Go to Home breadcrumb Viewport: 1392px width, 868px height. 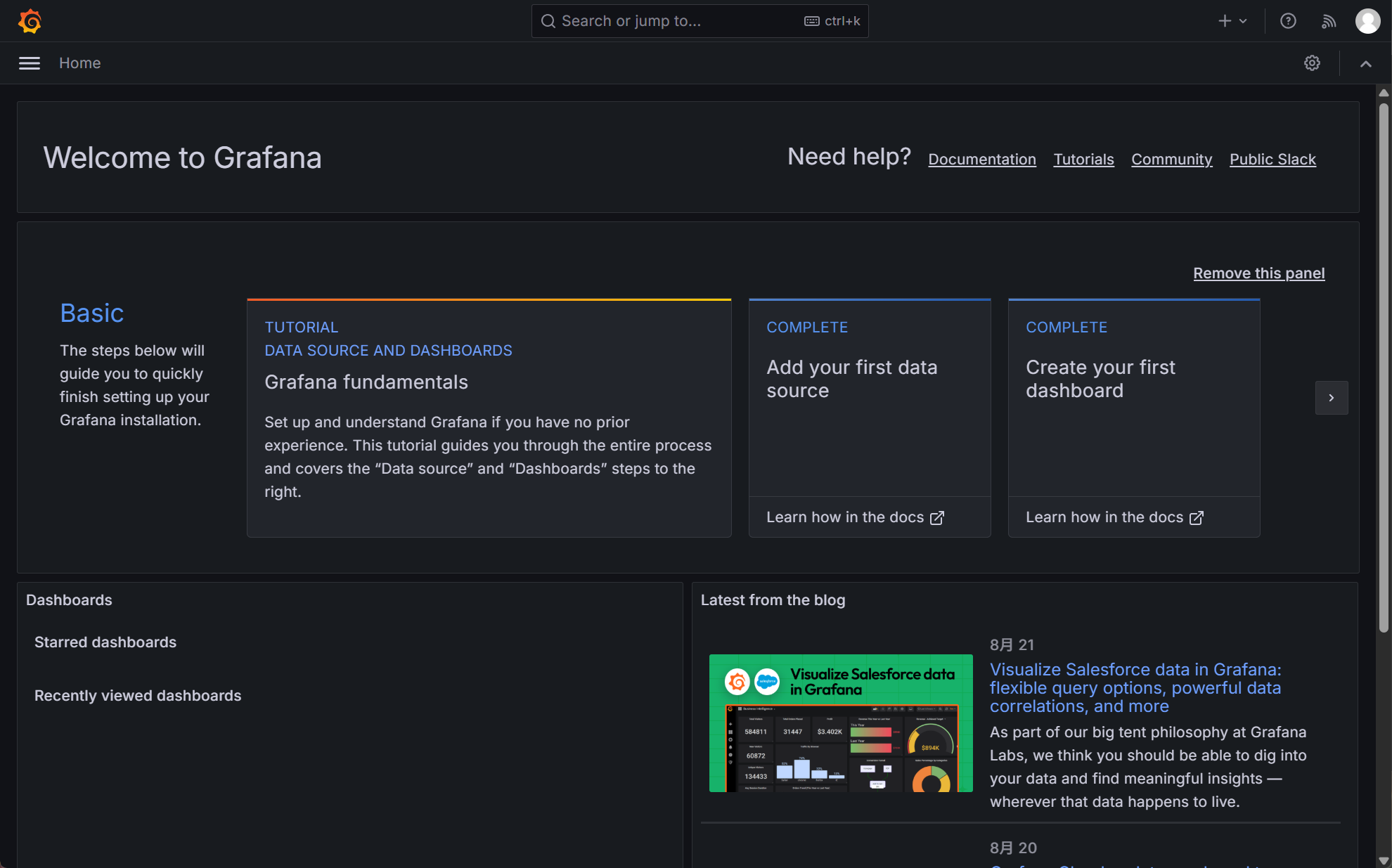coord(80,63)
